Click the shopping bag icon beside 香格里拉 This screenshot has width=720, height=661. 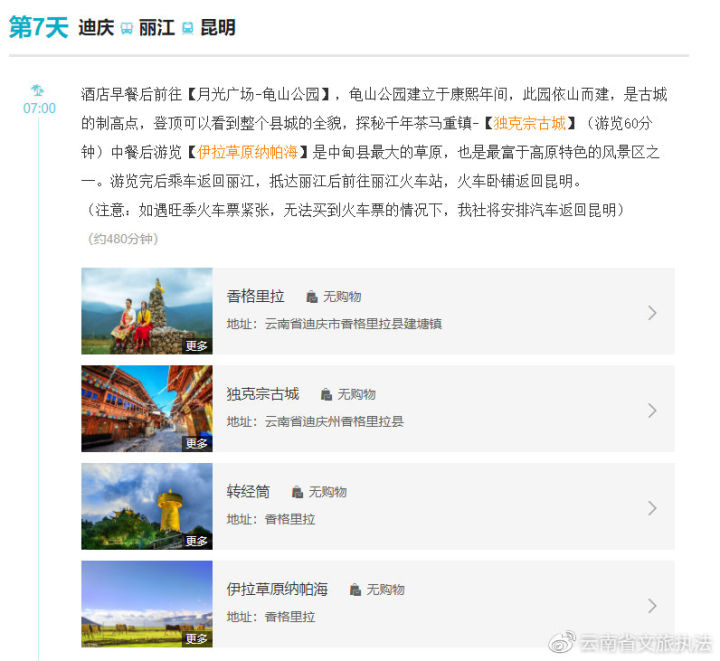click(x=312, y=297)
